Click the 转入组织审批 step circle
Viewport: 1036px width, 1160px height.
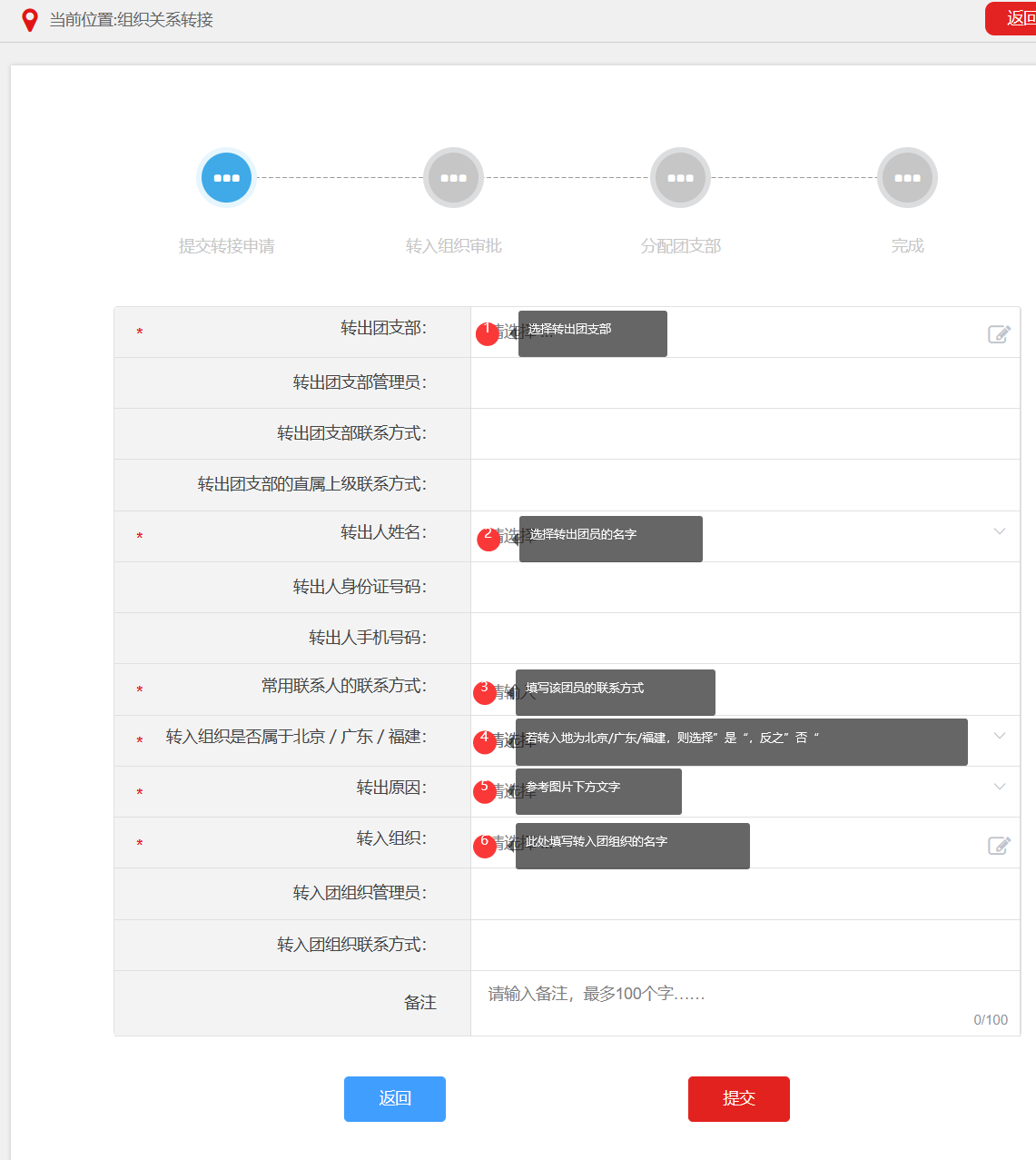point(453,178)
